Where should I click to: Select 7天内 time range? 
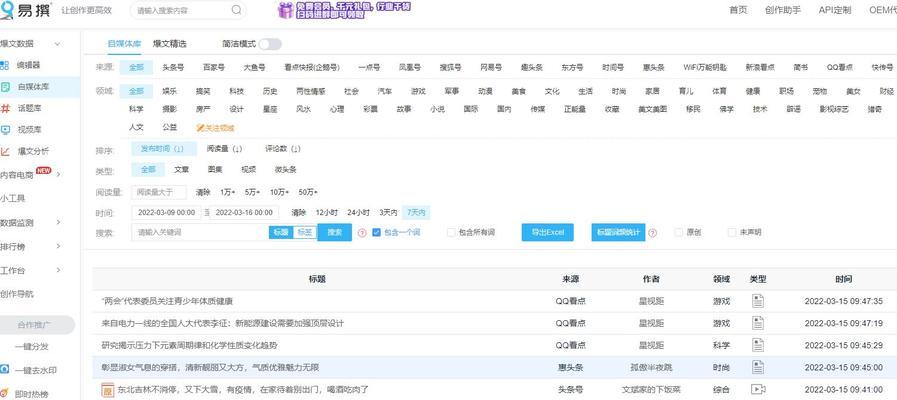[x=416, y=213]
